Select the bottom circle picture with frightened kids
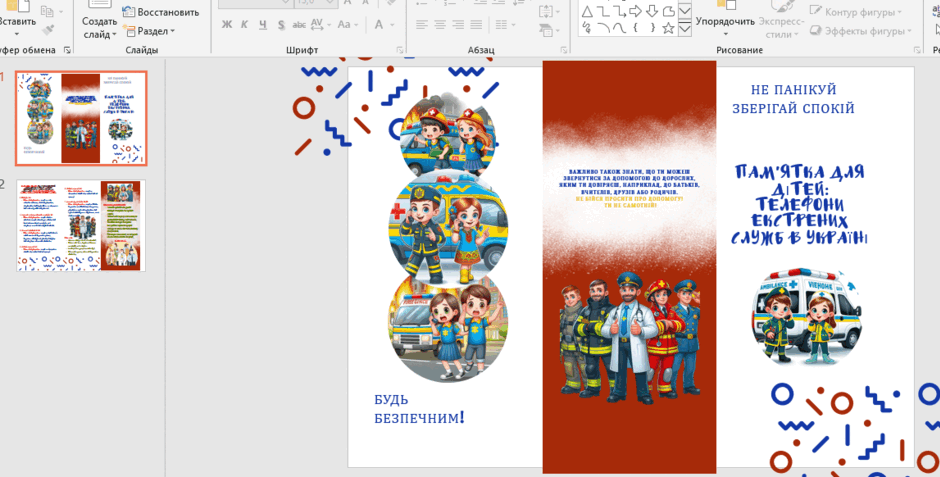The image size is (940, 477). [x=448, y=330]
